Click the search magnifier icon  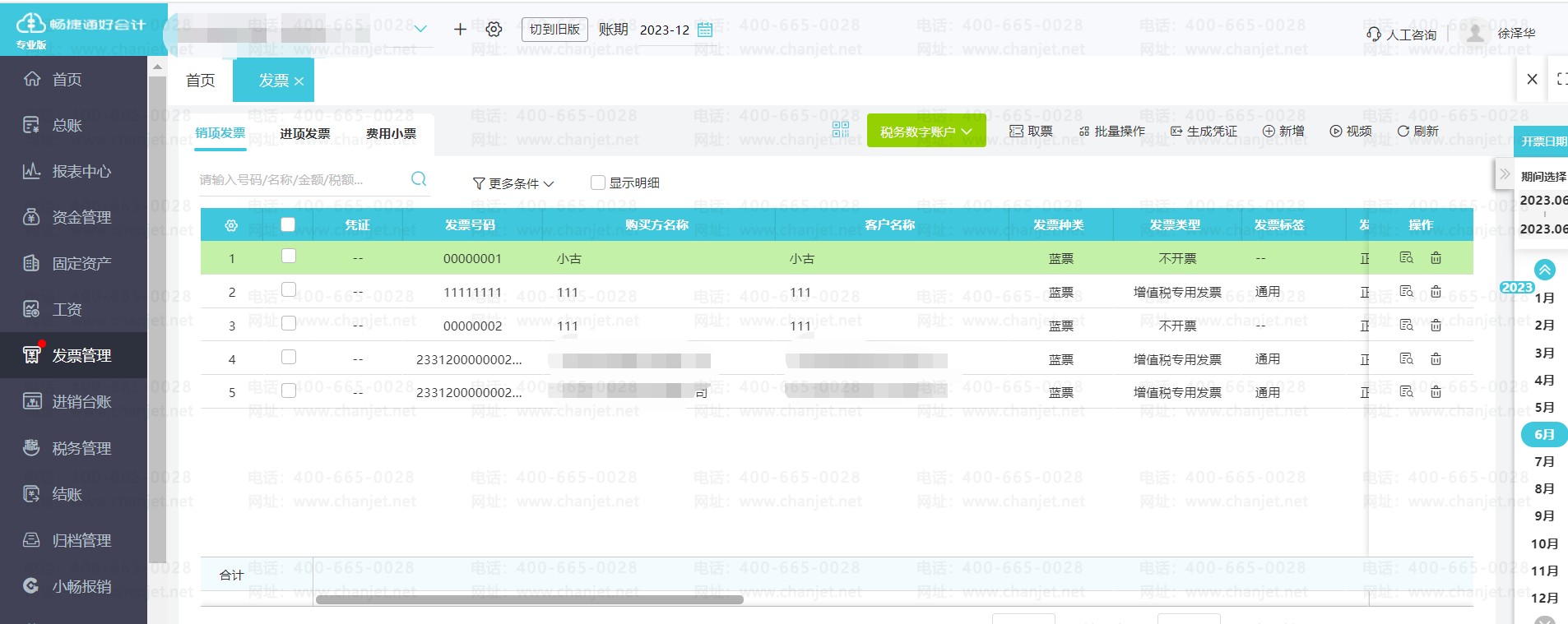pyautogui.click(x=419, y=179)
